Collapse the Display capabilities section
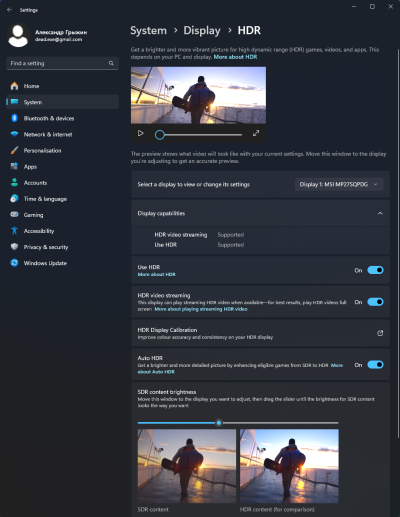 380,213
